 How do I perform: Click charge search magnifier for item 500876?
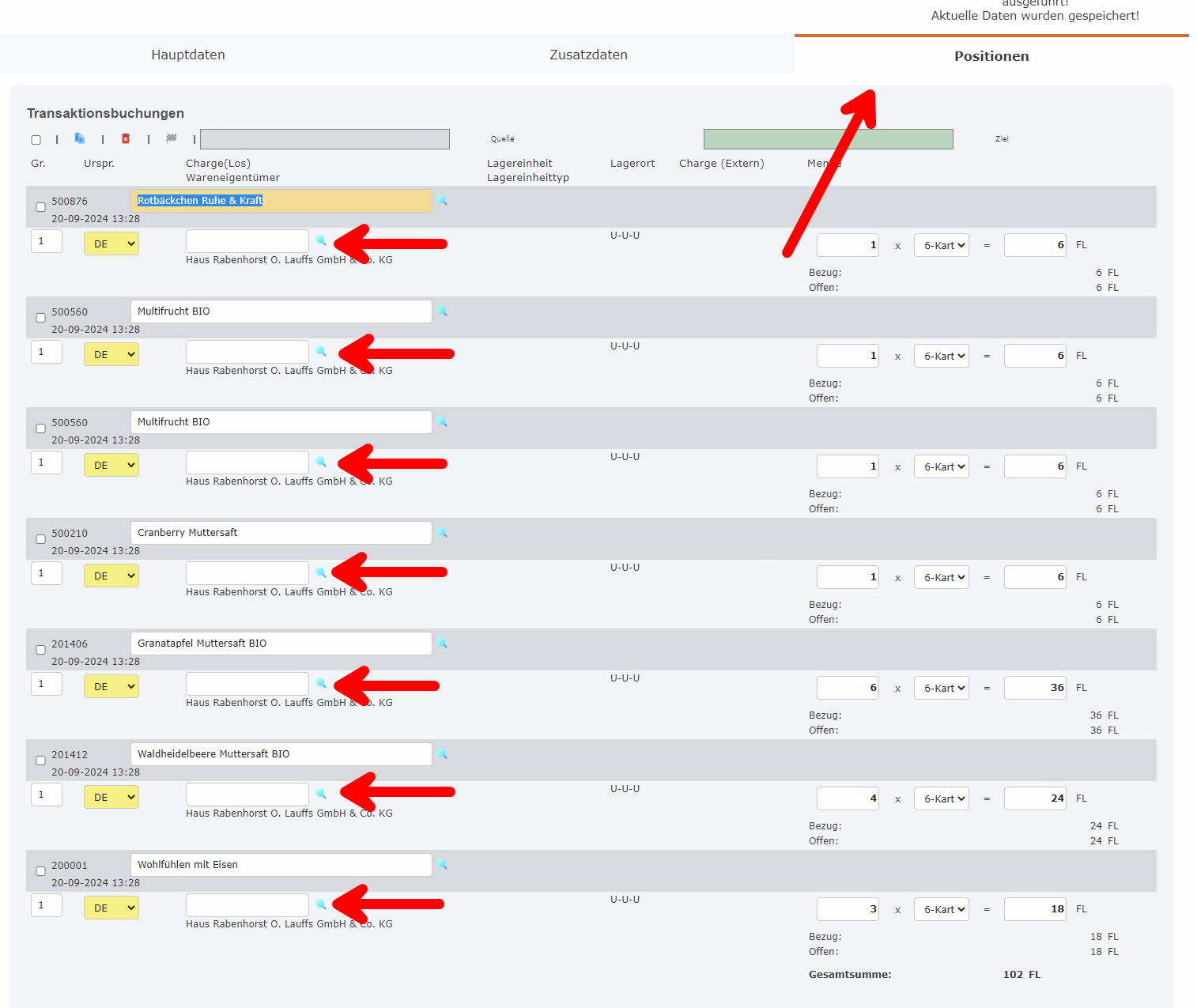[x=321, y=240]
